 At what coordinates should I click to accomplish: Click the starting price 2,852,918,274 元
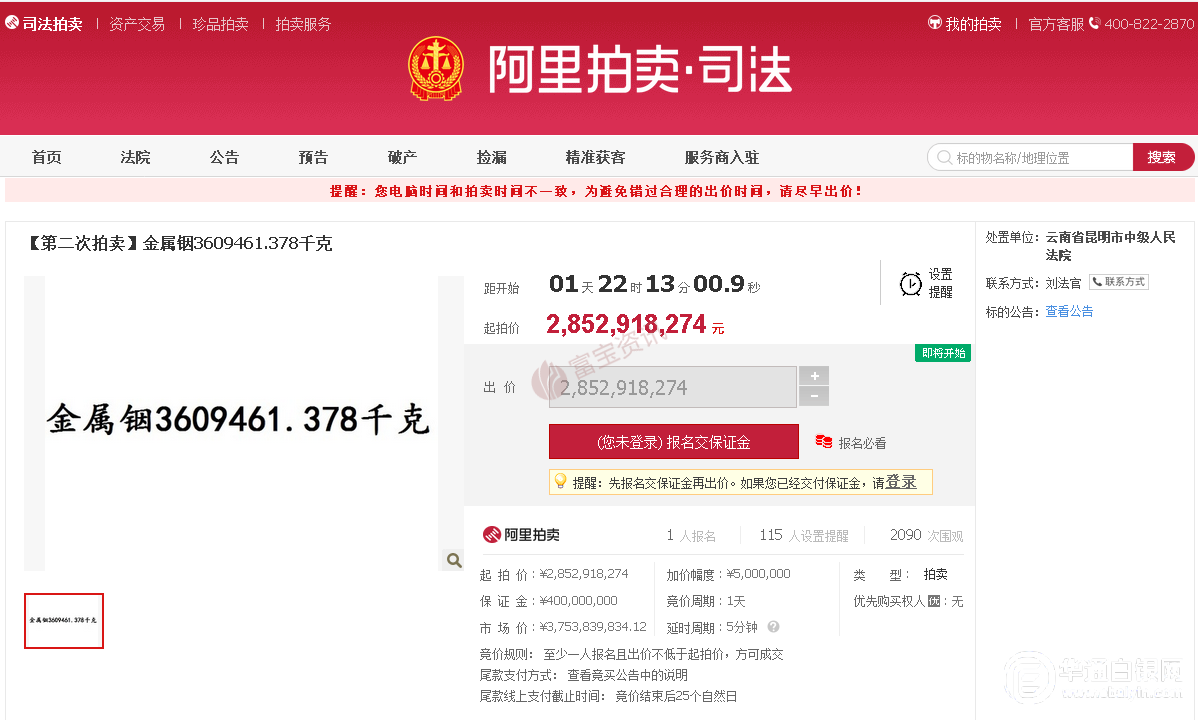click(x=635, y=324)
